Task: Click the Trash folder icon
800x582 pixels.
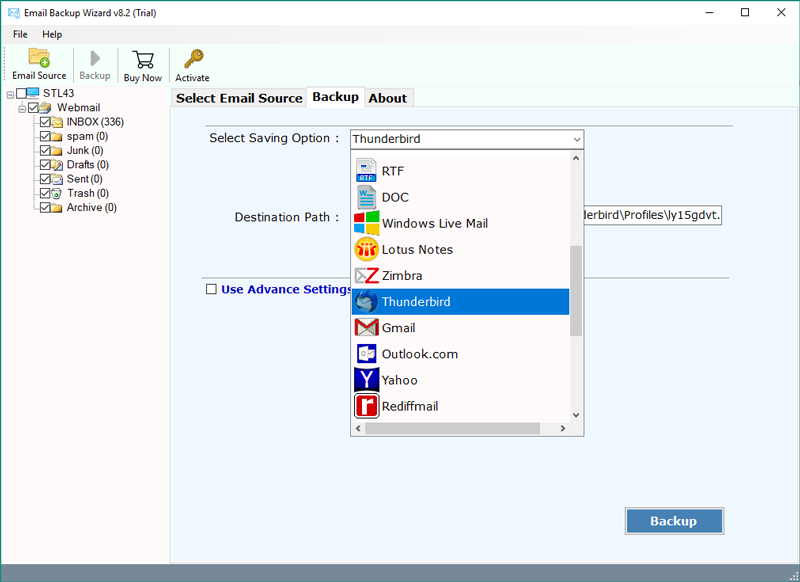Action: click(57, 193)
